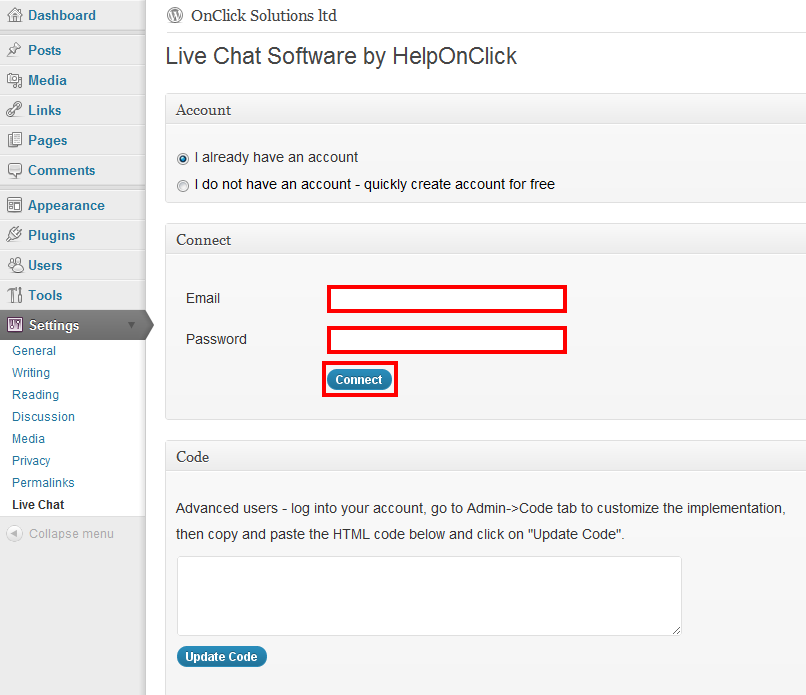
Task: Go to Writing settings
Action: coord(31,373)
